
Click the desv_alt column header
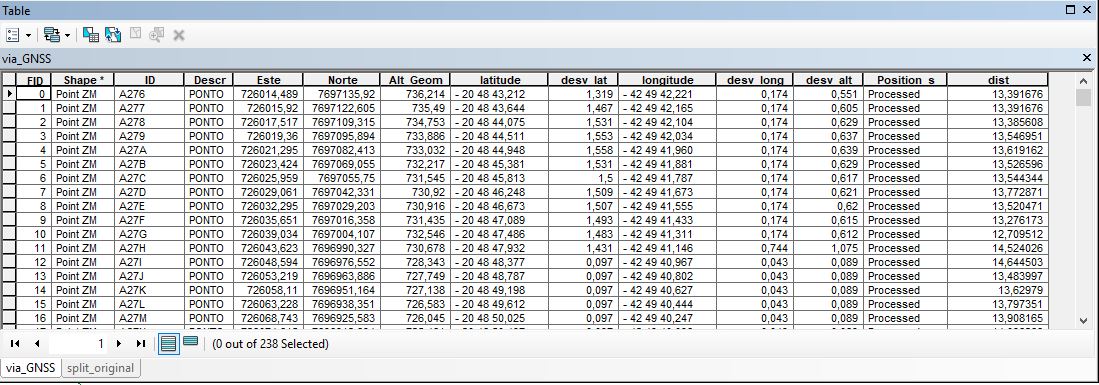tap(828, 80)
